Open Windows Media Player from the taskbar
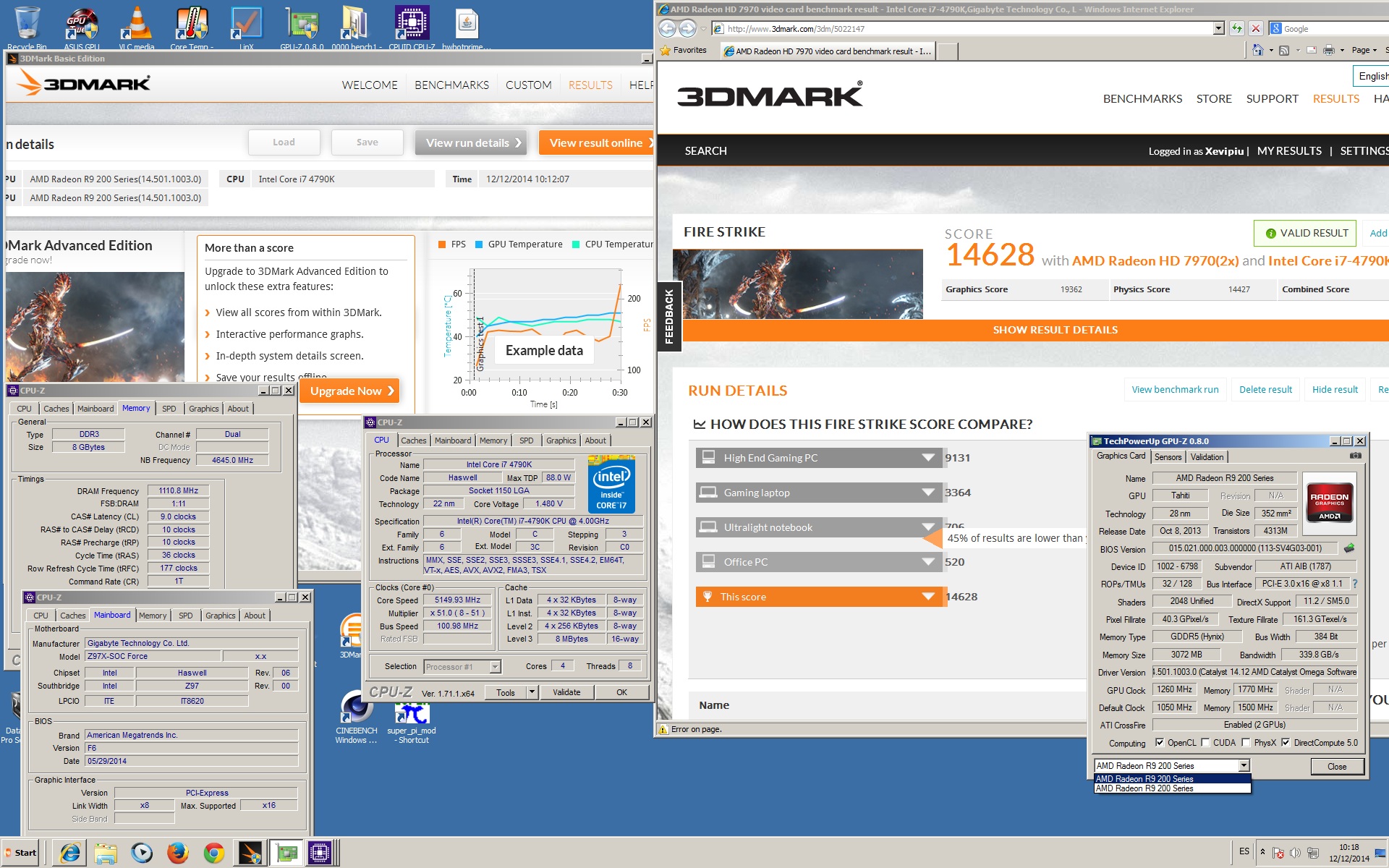The width and height of the screenshot is (1389, 868). pyautogui.click(x=142, y=853)
